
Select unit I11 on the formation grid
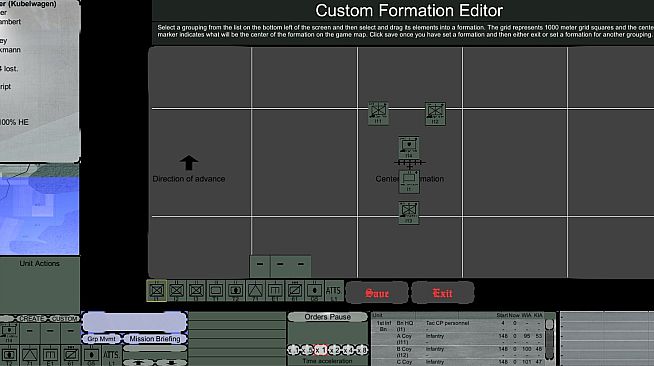tap(378, 113)
